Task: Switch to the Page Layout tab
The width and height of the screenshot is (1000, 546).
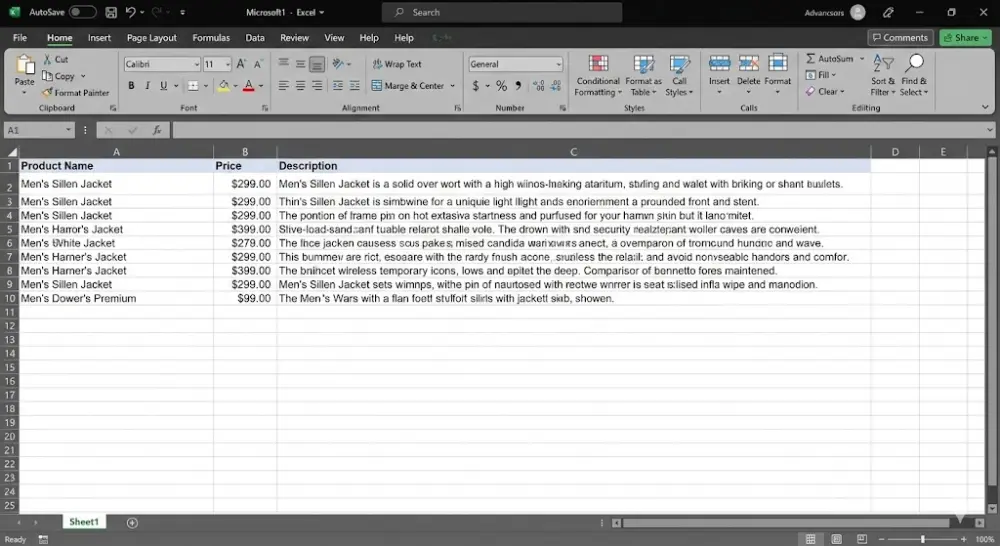Action: tap(151, 38)
